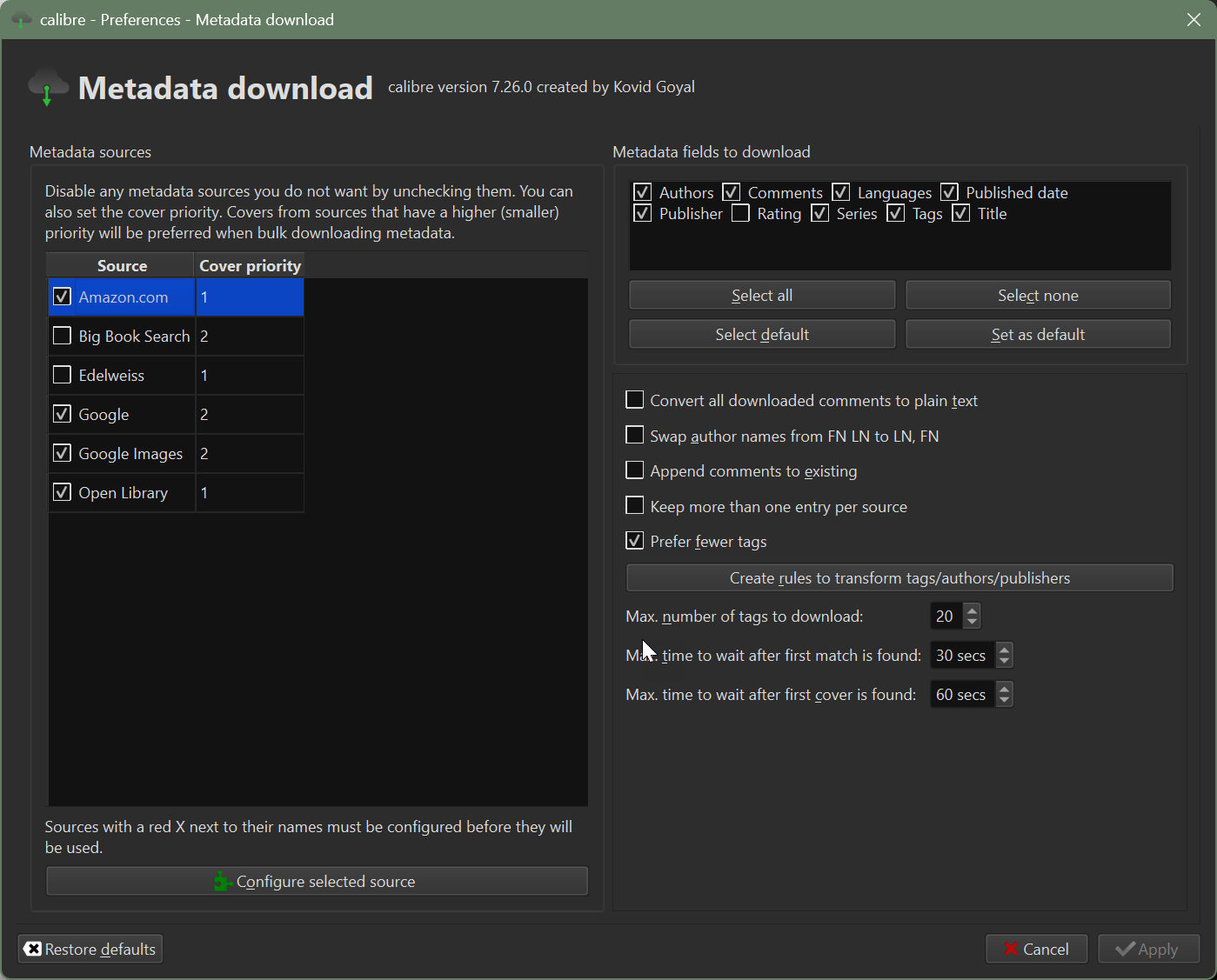Click Configure selected source button
The width and height of the screenshot is (1217, 980).
[317, 881]
